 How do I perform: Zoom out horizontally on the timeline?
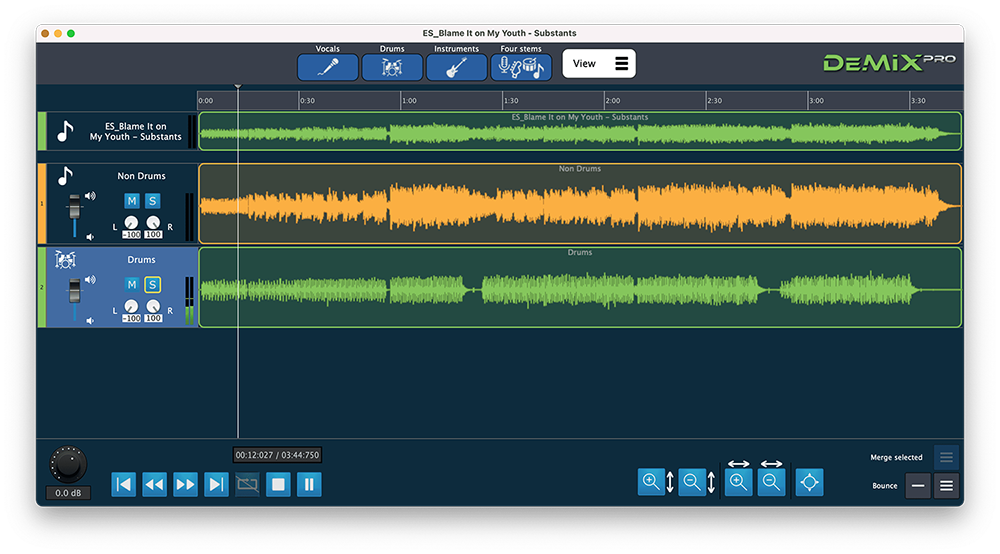[771, 483]
